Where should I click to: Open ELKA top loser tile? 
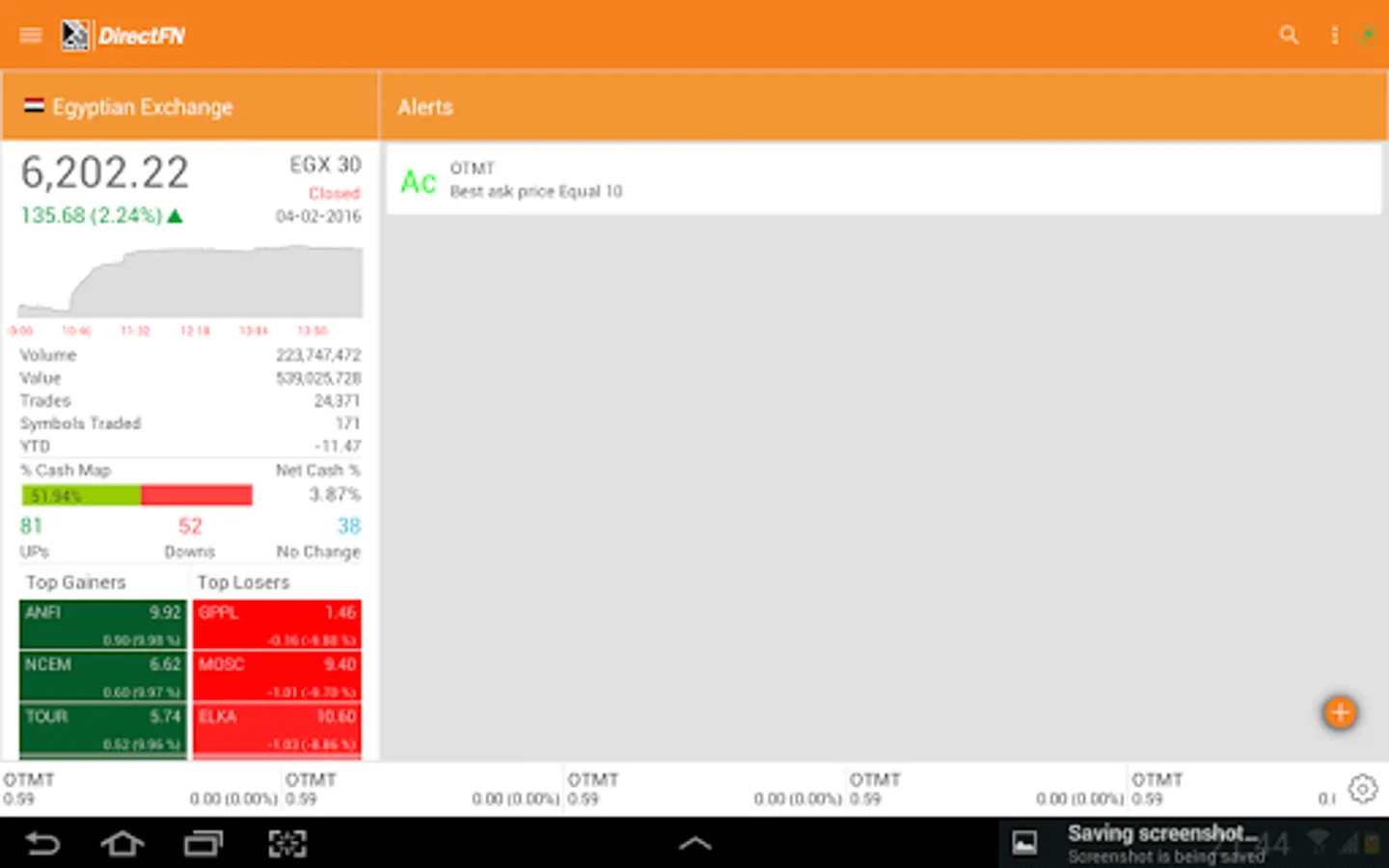pos(278,729)
